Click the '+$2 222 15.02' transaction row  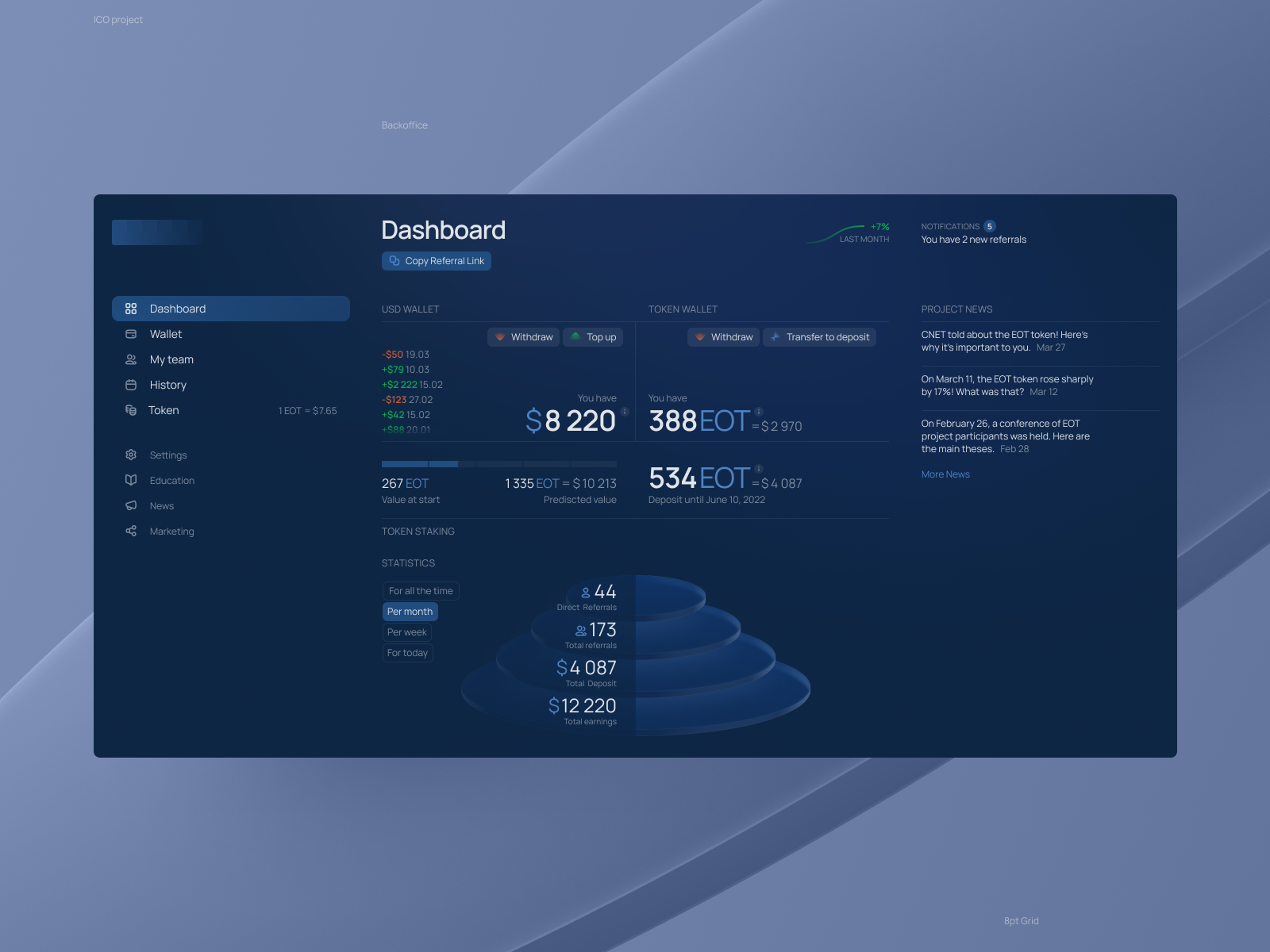click(413, 385)
